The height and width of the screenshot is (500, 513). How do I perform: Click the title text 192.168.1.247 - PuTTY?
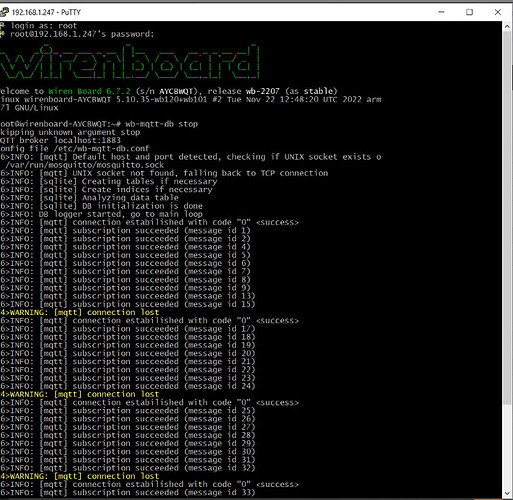click(x=46, y=12)
